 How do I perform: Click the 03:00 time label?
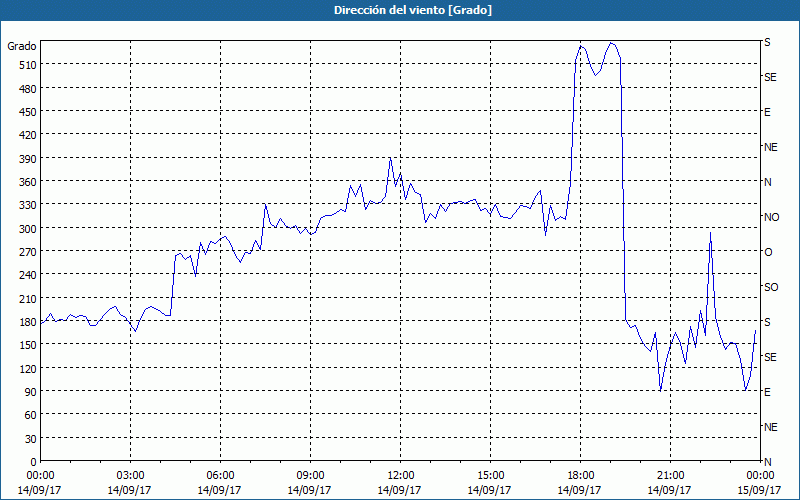(x=130, y=476)
